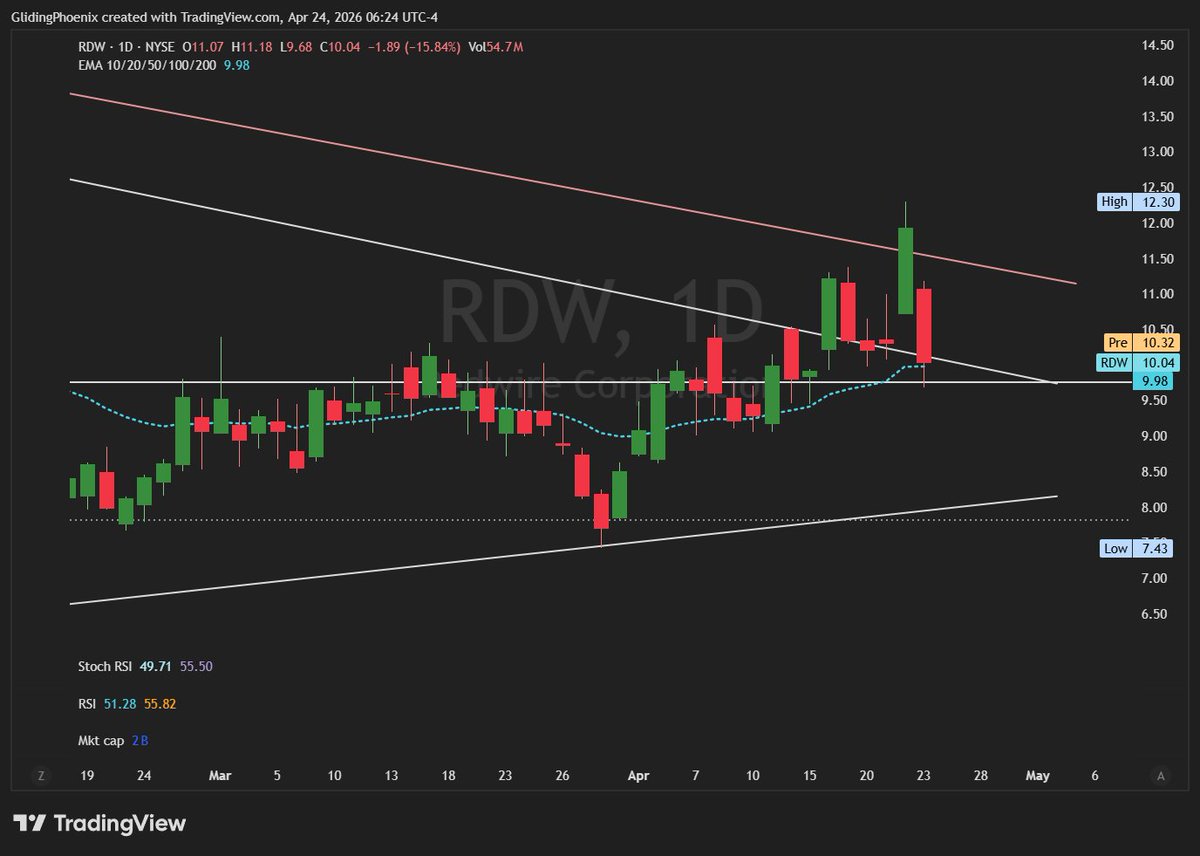Viewport: 1200px width, 856px height.
Task: Click the Stoch RSI value 55.50
Action: point(196,666)
